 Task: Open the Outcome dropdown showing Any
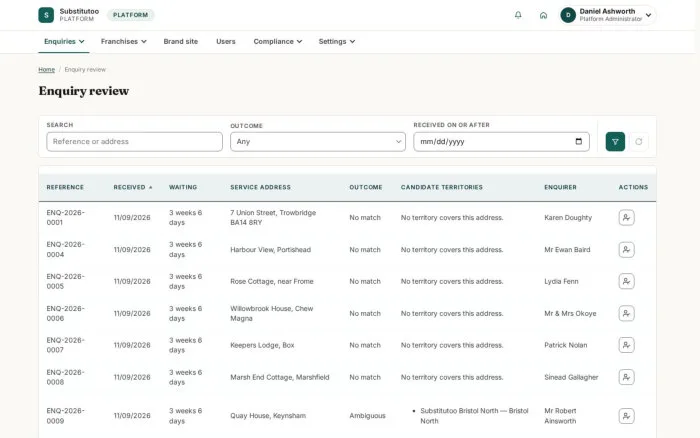pyautogui.click(x=318, y=142)
